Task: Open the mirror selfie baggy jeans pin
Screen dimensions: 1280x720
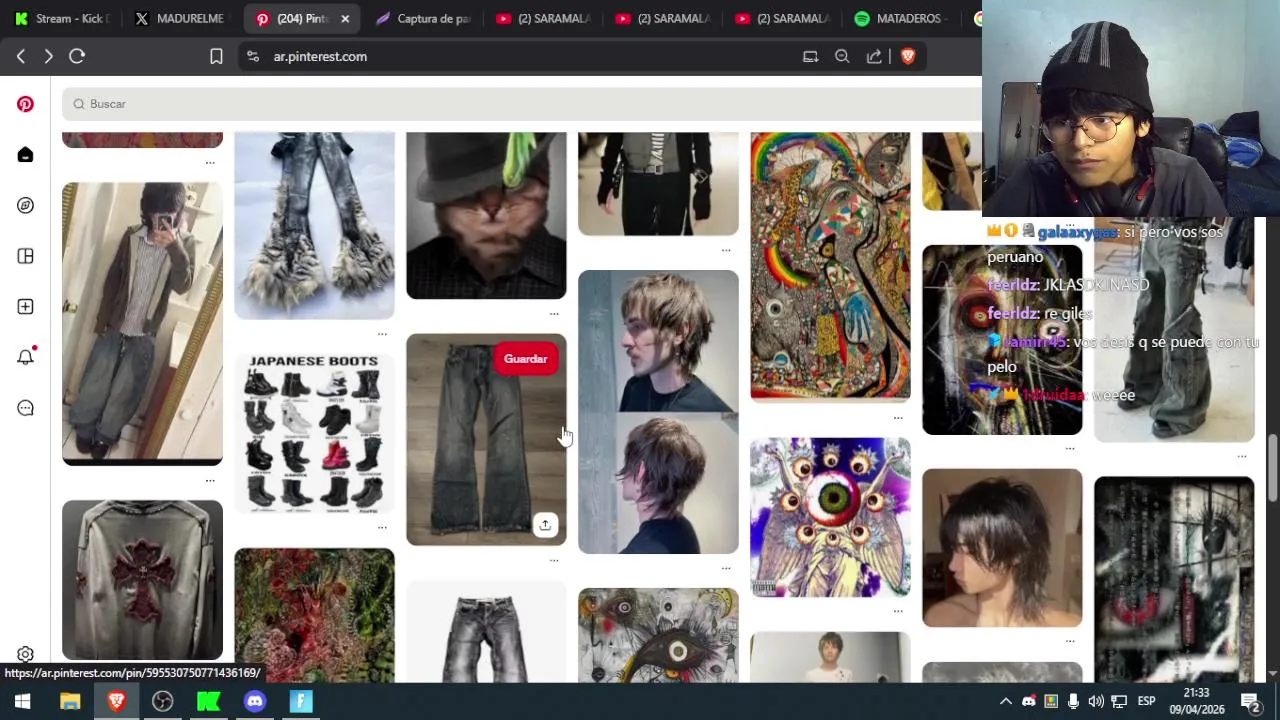Action: tap(142, 324)
